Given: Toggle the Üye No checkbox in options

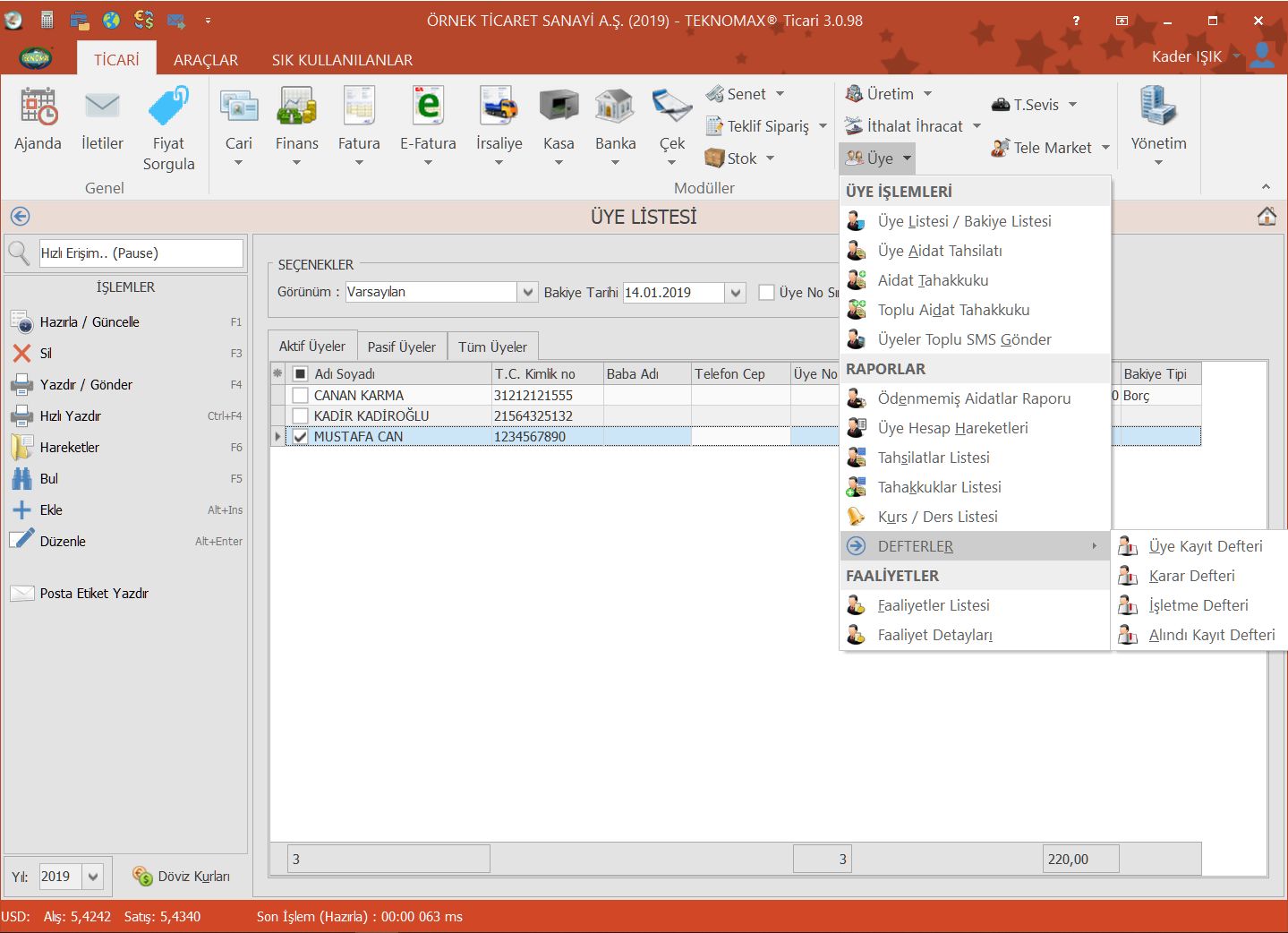Looking at the screenshot, I should point(766,293).
